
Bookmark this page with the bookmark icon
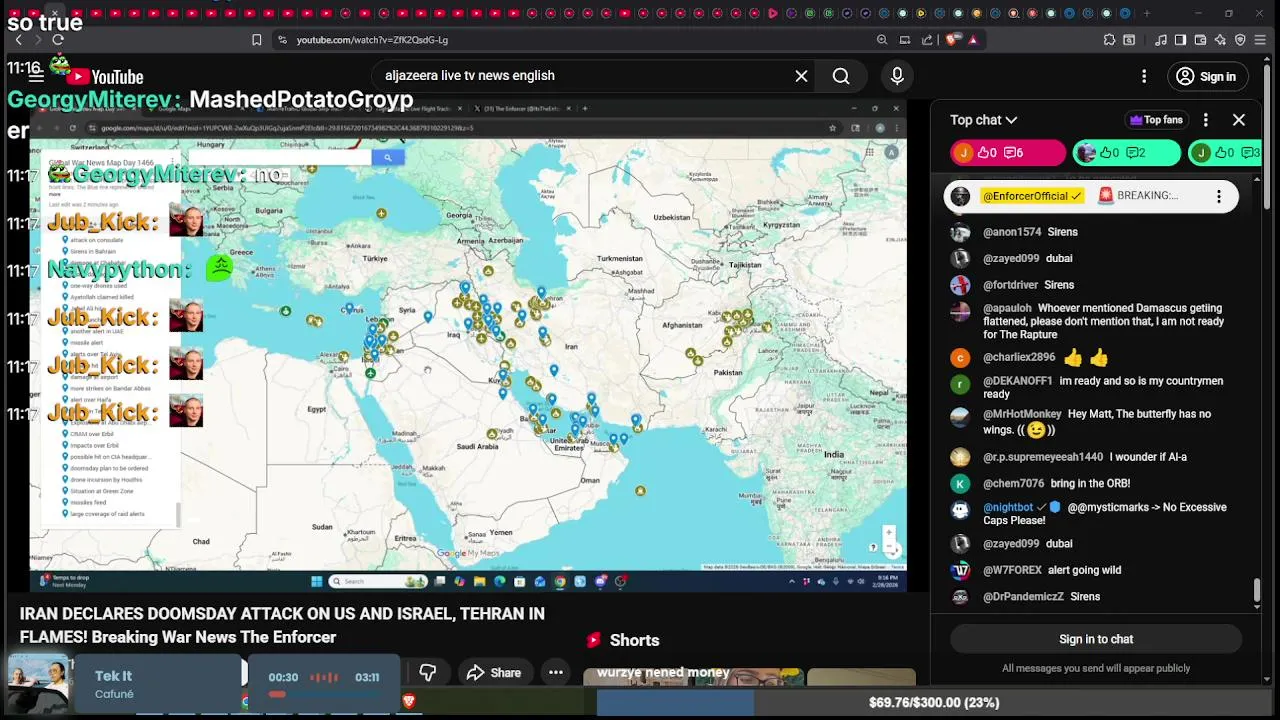click(257, 40)
